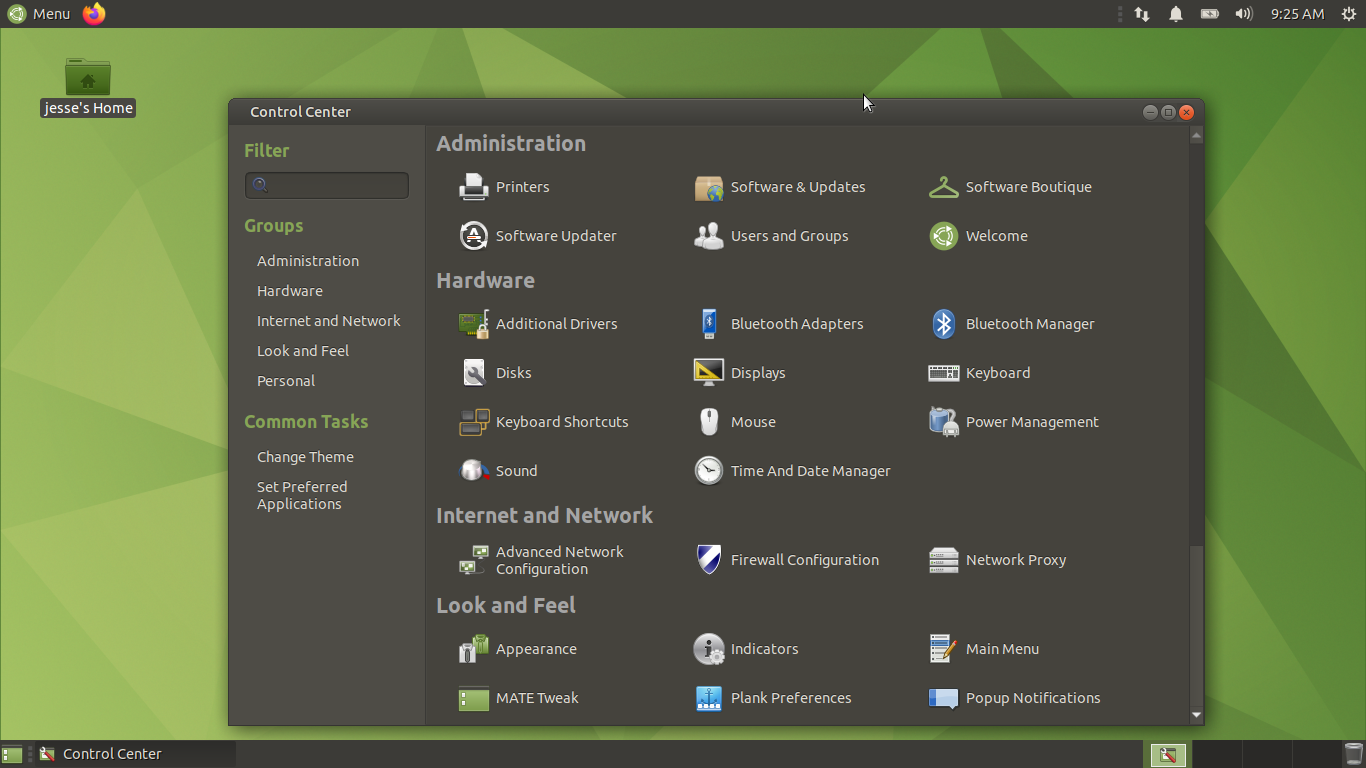The width and height of the screenshot is (1366, 768).
Task: Open the Indicators icon
Action: (709, 649)
